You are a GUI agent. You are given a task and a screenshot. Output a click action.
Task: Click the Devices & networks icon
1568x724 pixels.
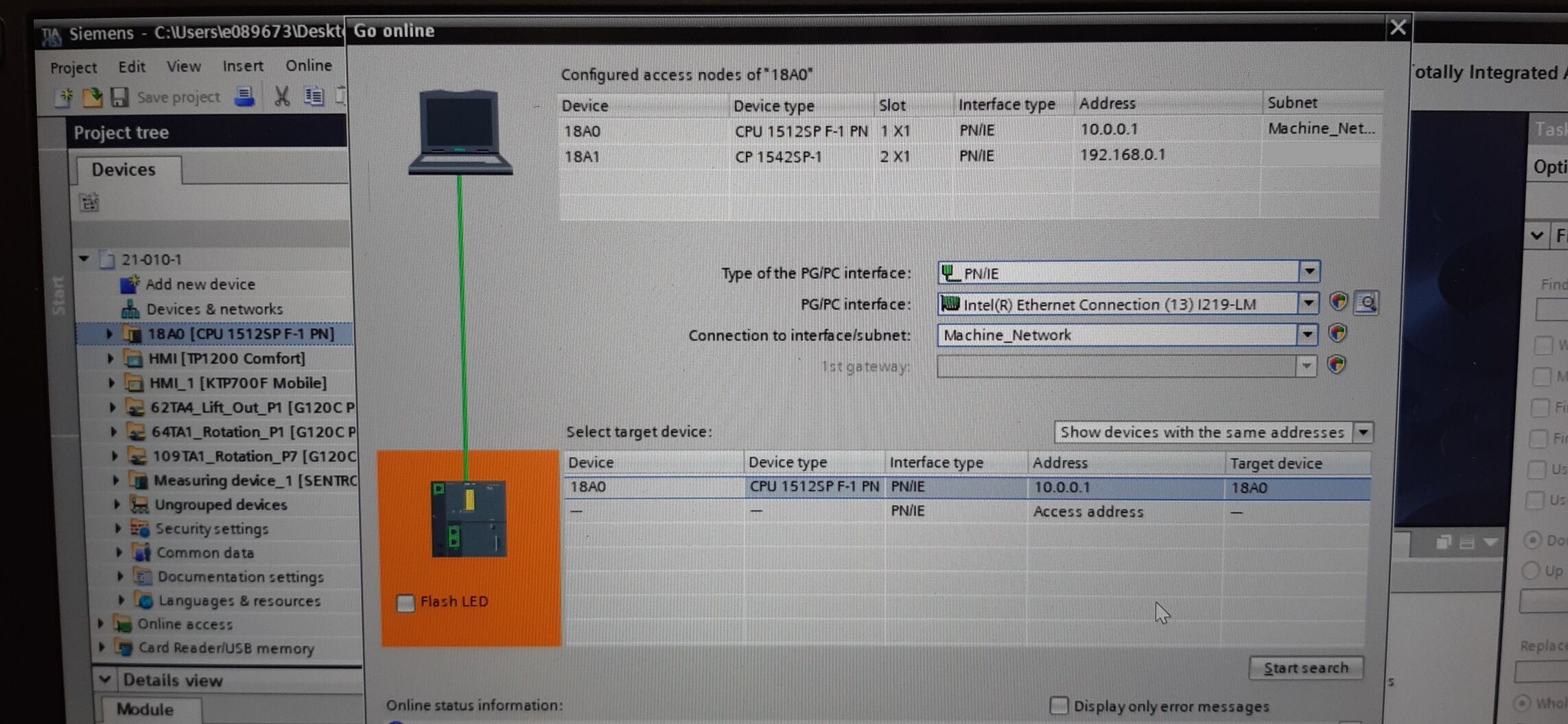coord(130,309)
